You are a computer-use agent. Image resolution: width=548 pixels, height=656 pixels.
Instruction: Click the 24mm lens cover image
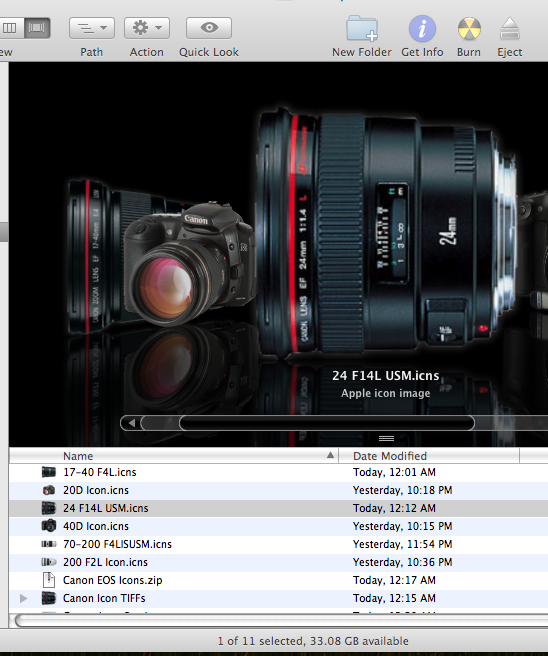click(385, 234)
